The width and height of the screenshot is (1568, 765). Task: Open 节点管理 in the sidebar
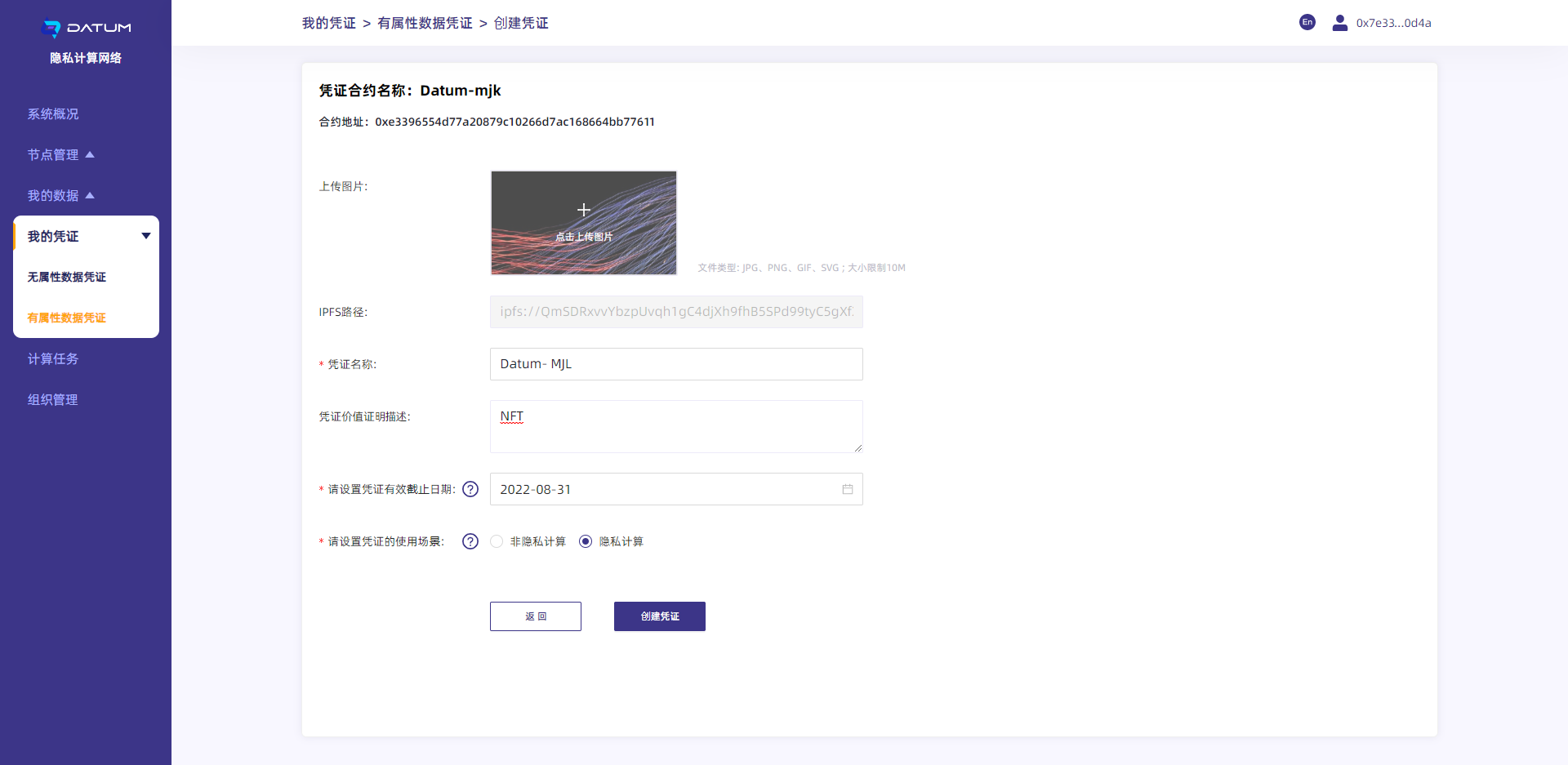[53, 154]
